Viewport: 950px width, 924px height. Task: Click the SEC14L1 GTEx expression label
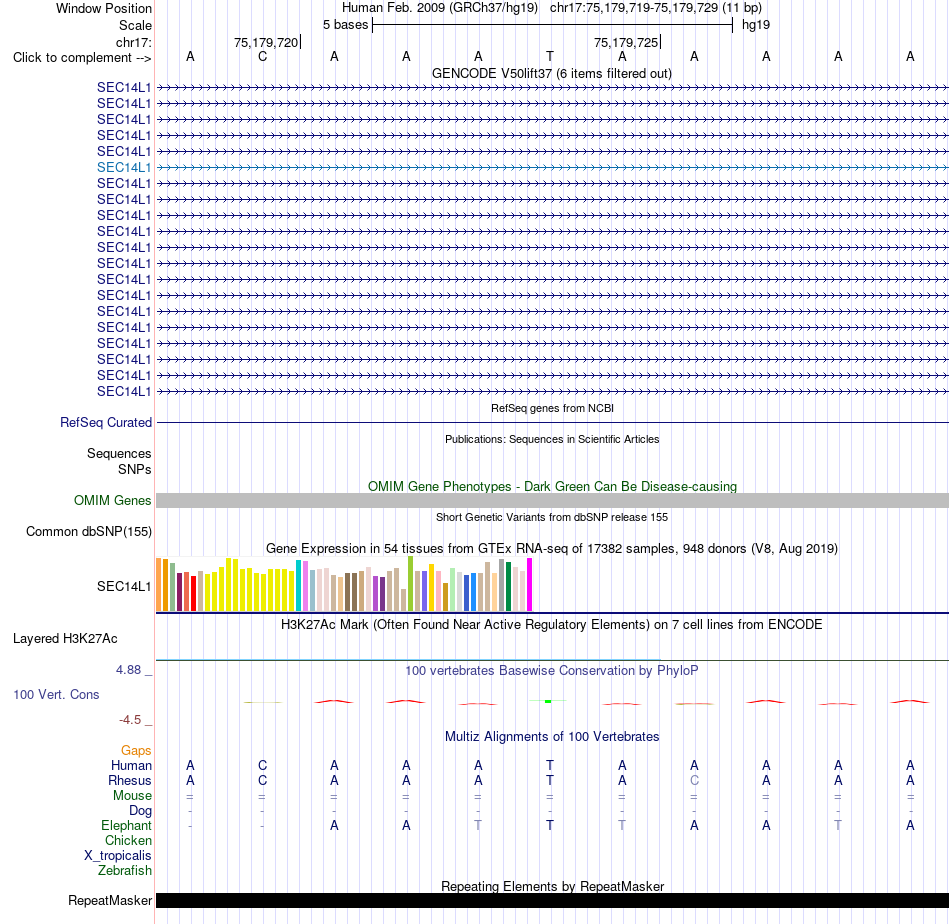click(124, 586)
